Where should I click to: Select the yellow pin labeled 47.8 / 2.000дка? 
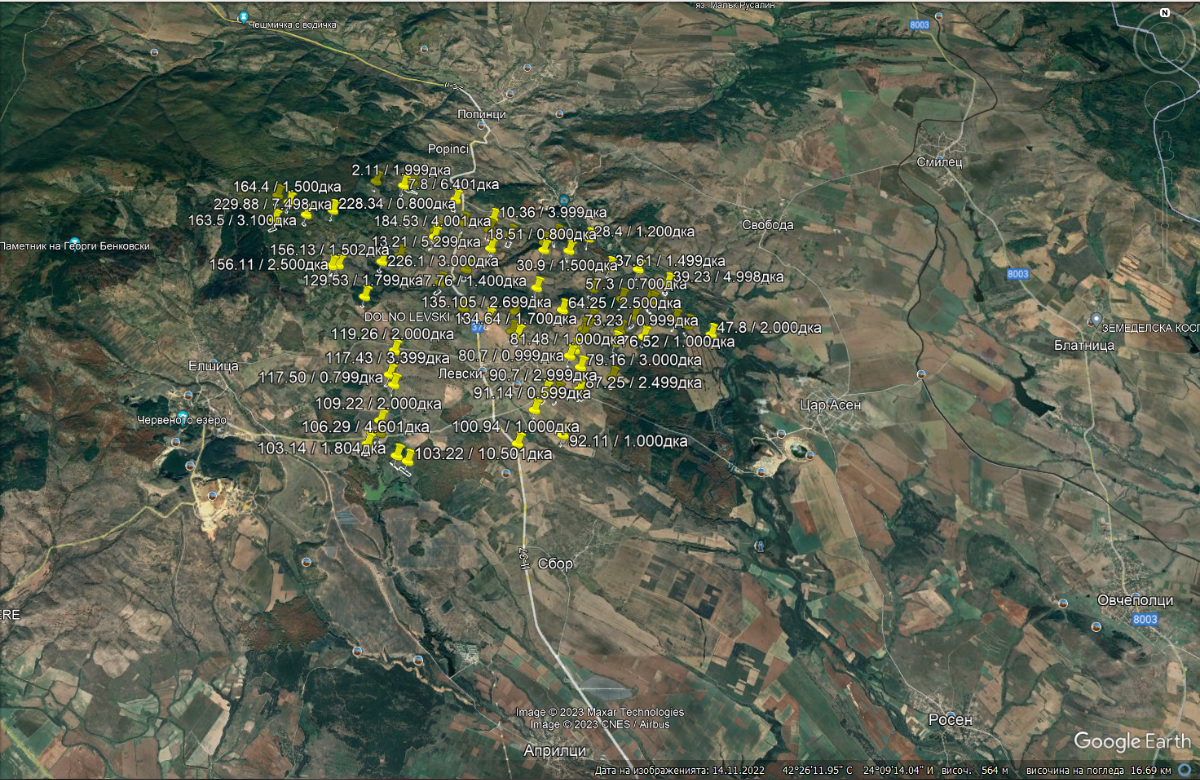(x=711, y=331)
